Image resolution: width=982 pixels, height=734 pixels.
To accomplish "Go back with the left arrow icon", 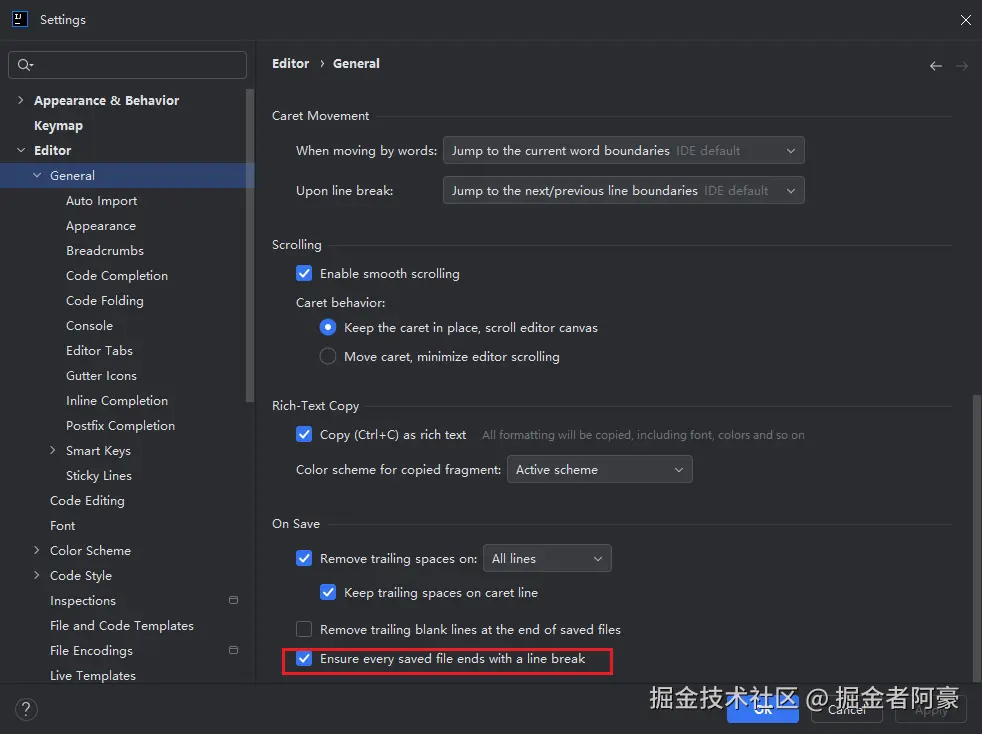I will pos(936,66).
